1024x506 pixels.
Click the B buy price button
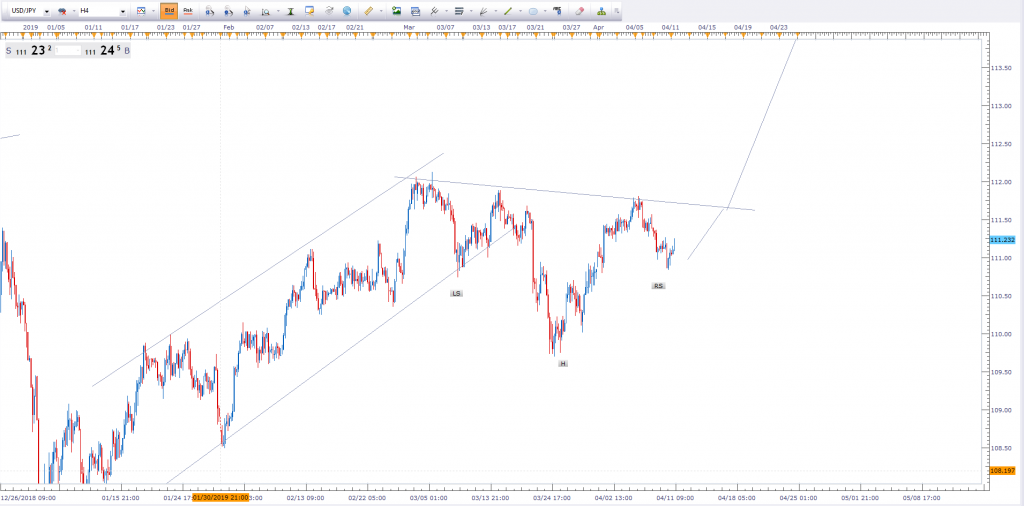point(127,49)
